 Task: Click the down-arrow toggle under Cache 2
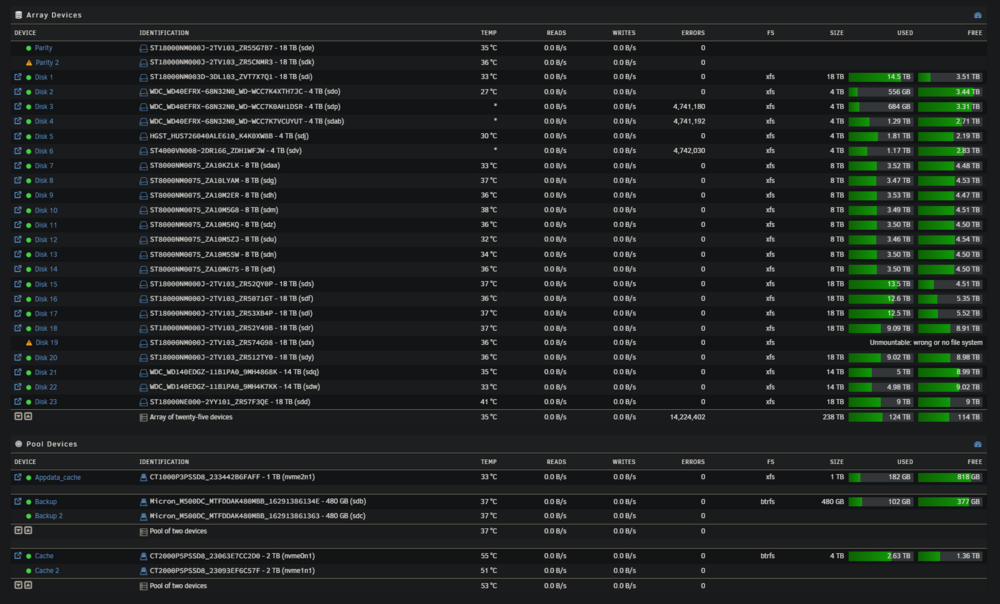pyautogui.click(x=18, y=585)
